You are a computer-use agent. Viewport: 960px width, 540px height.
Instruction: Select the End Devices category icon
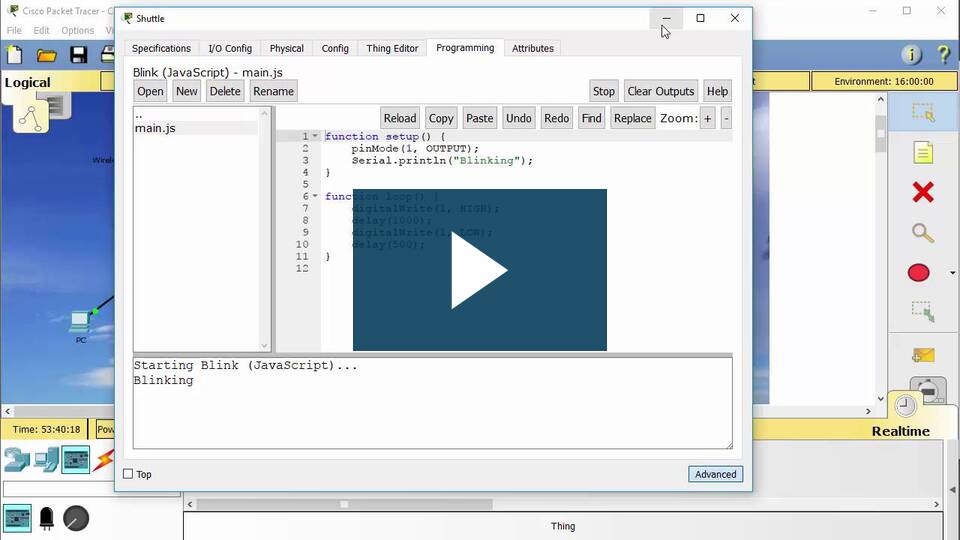pos(46,460)
